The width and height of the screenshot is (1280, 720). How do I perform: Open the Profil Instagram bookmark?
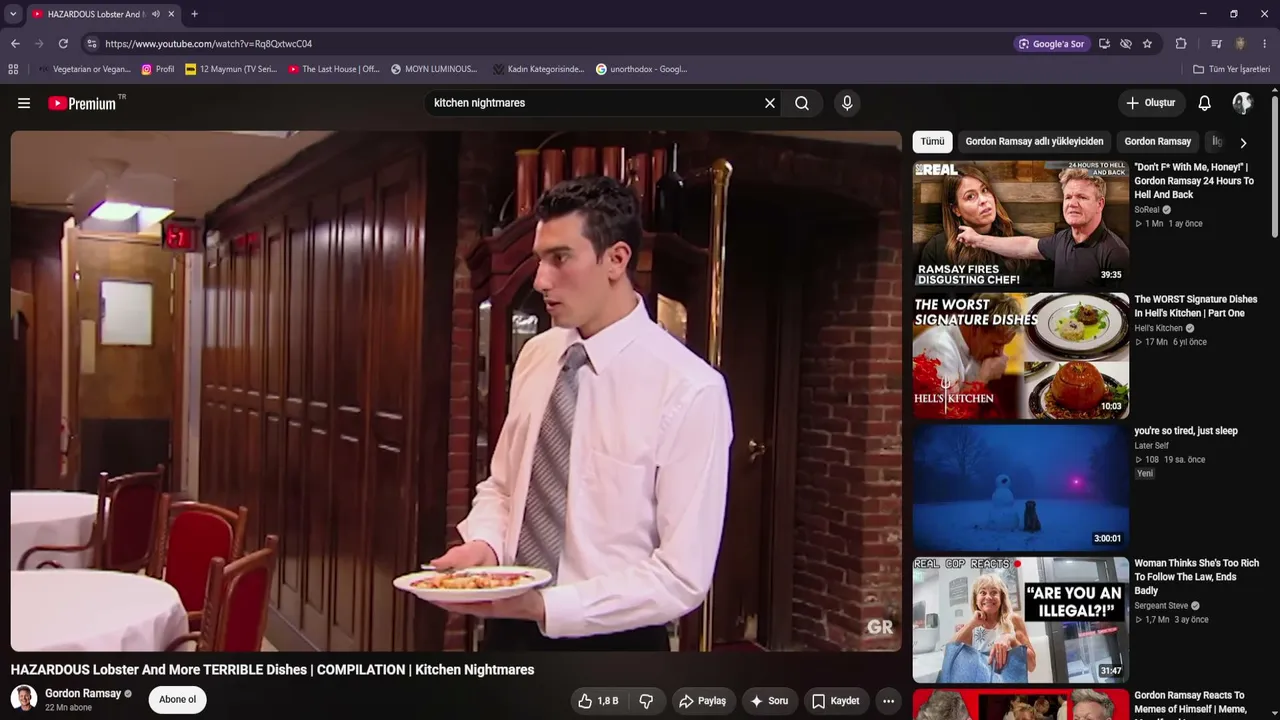[158, 69]
